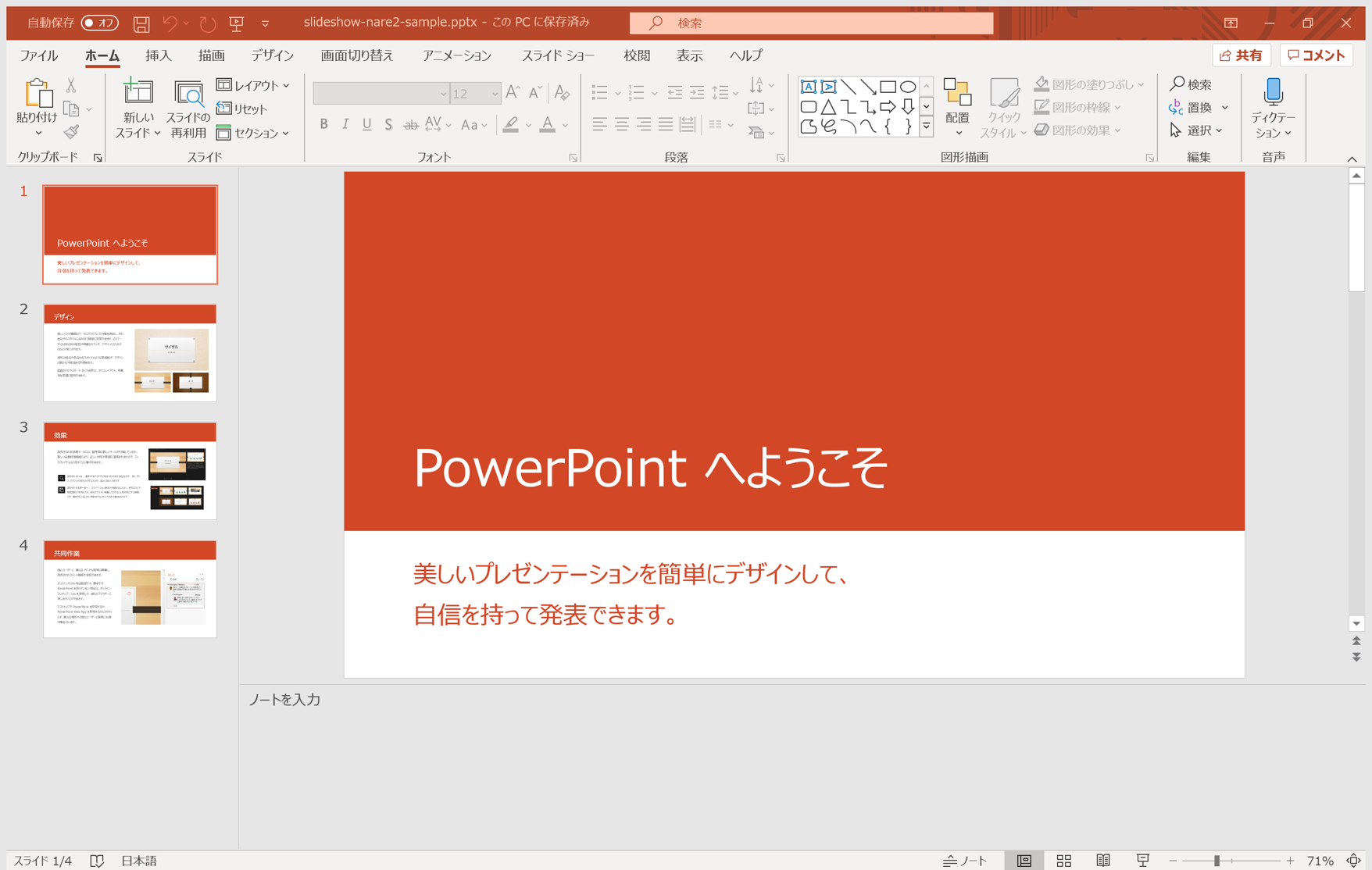Select the rectangle shape in gallery
1372x870 pixels.
click(888, 87)
